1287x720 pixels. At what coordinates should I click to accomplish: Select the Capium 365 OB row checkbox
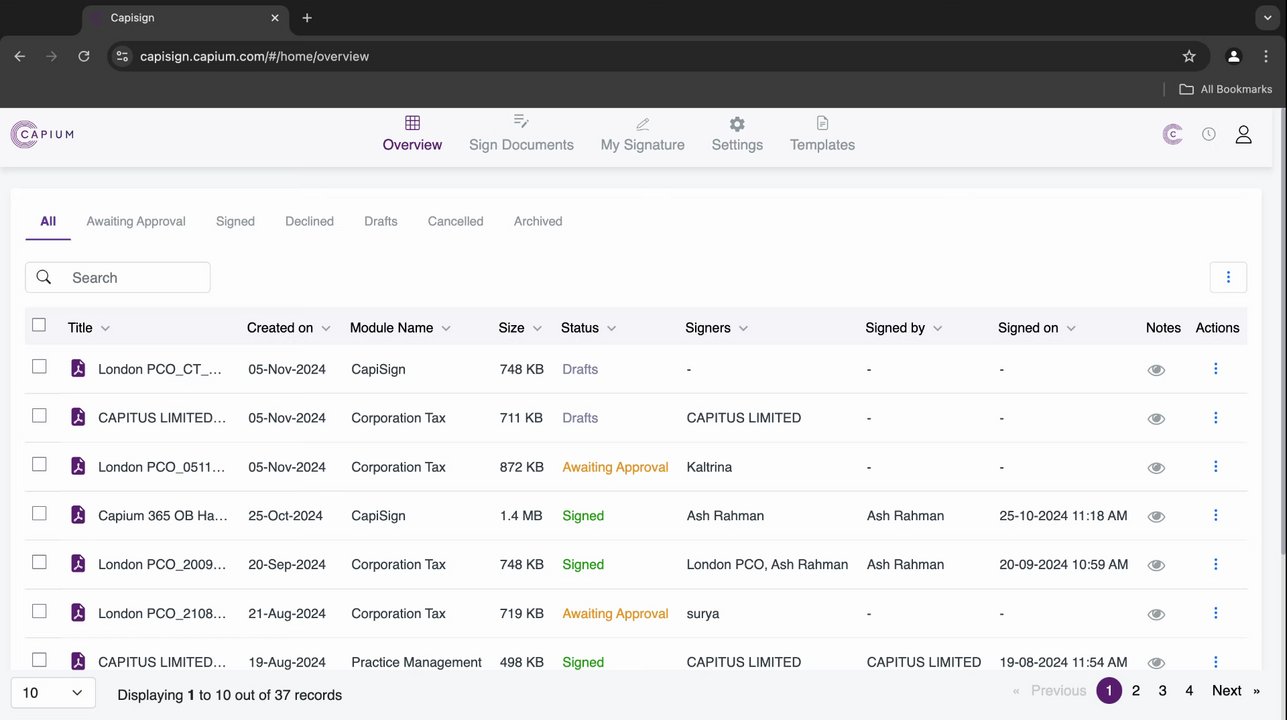pos(39,514)
